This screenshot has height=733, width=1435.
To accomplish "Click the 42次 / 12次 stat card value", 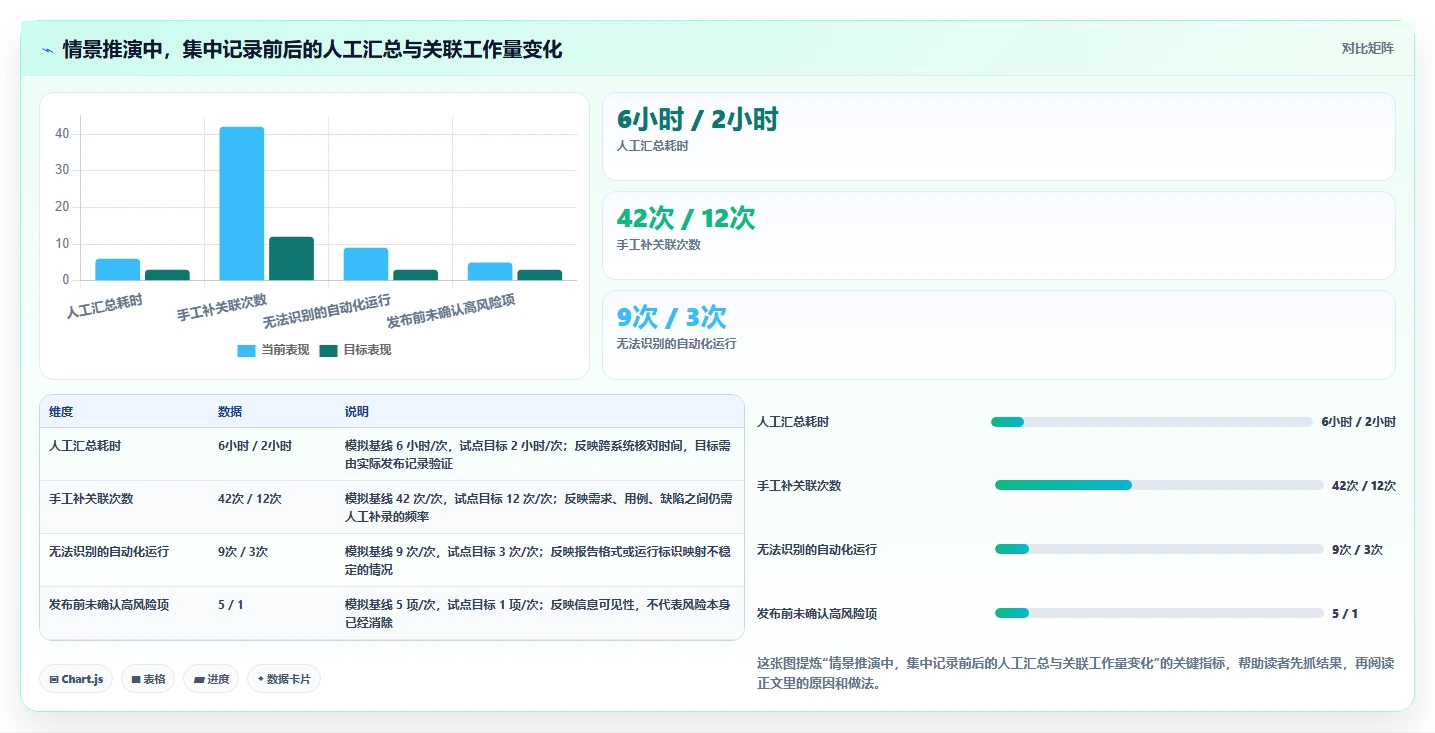I will pos(686,219).
